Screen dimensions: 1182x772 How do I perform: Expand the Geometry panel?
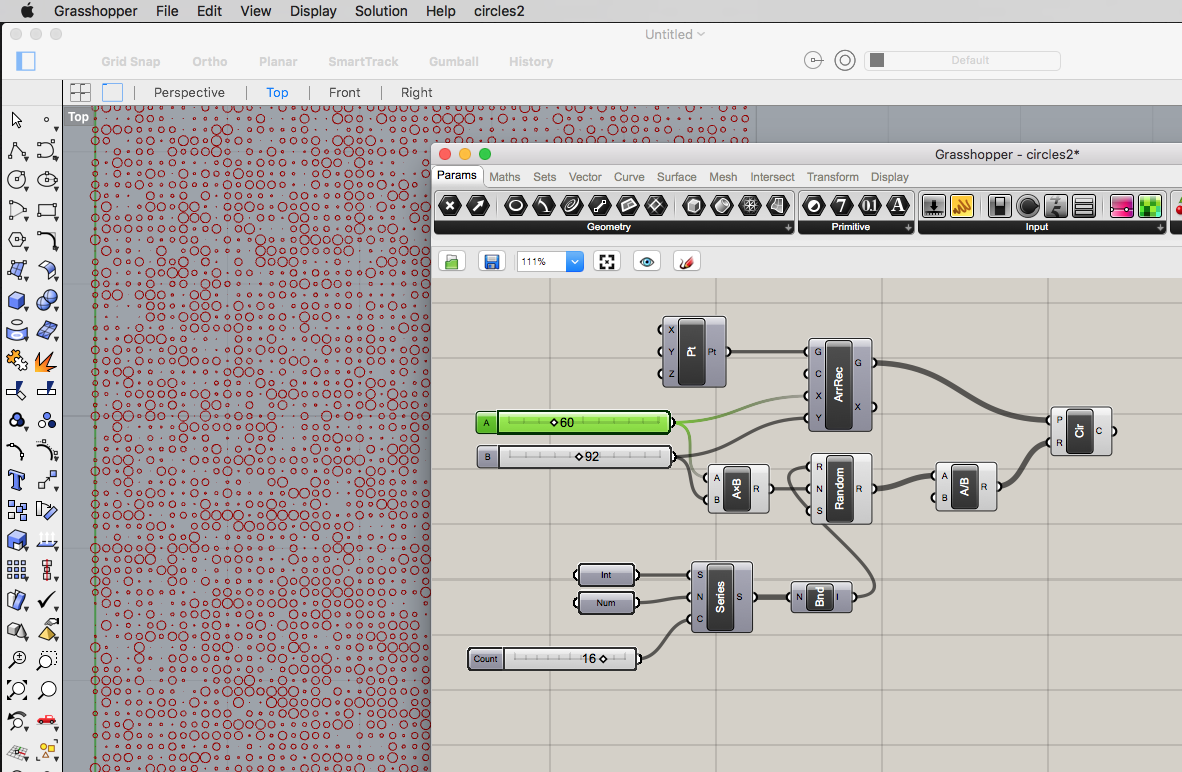click(788, 228)
